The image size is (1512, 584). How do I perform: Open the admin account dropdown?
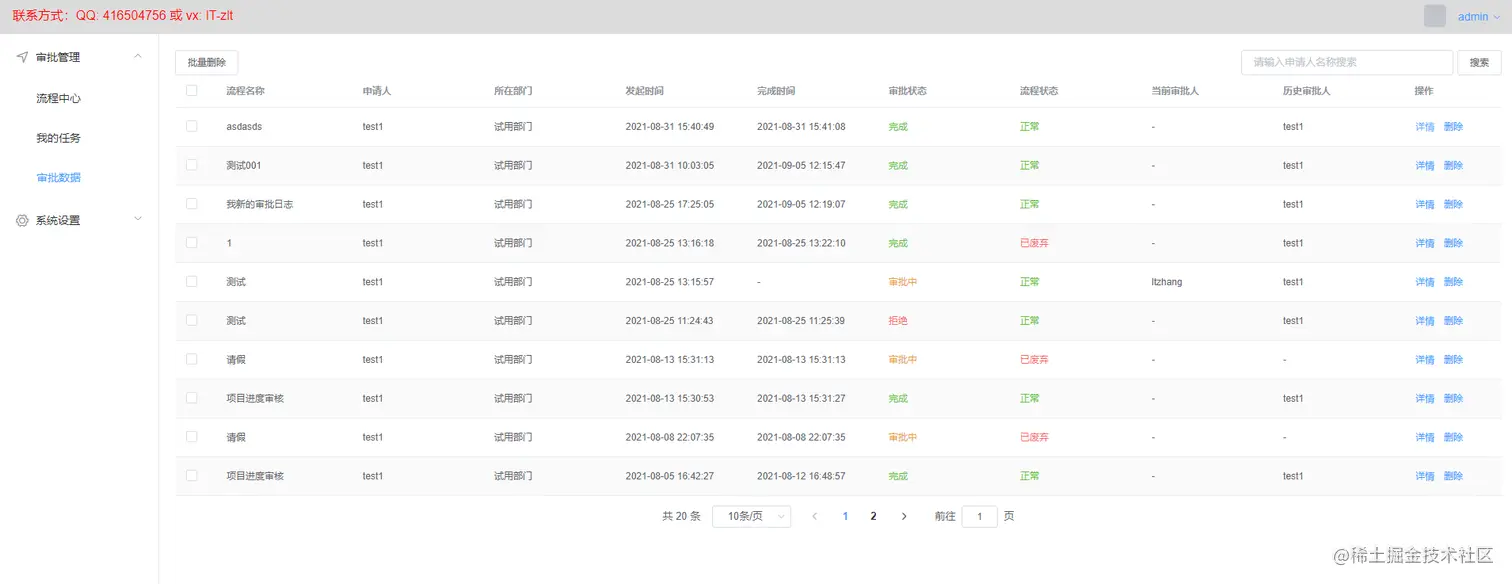[1478, 17]
